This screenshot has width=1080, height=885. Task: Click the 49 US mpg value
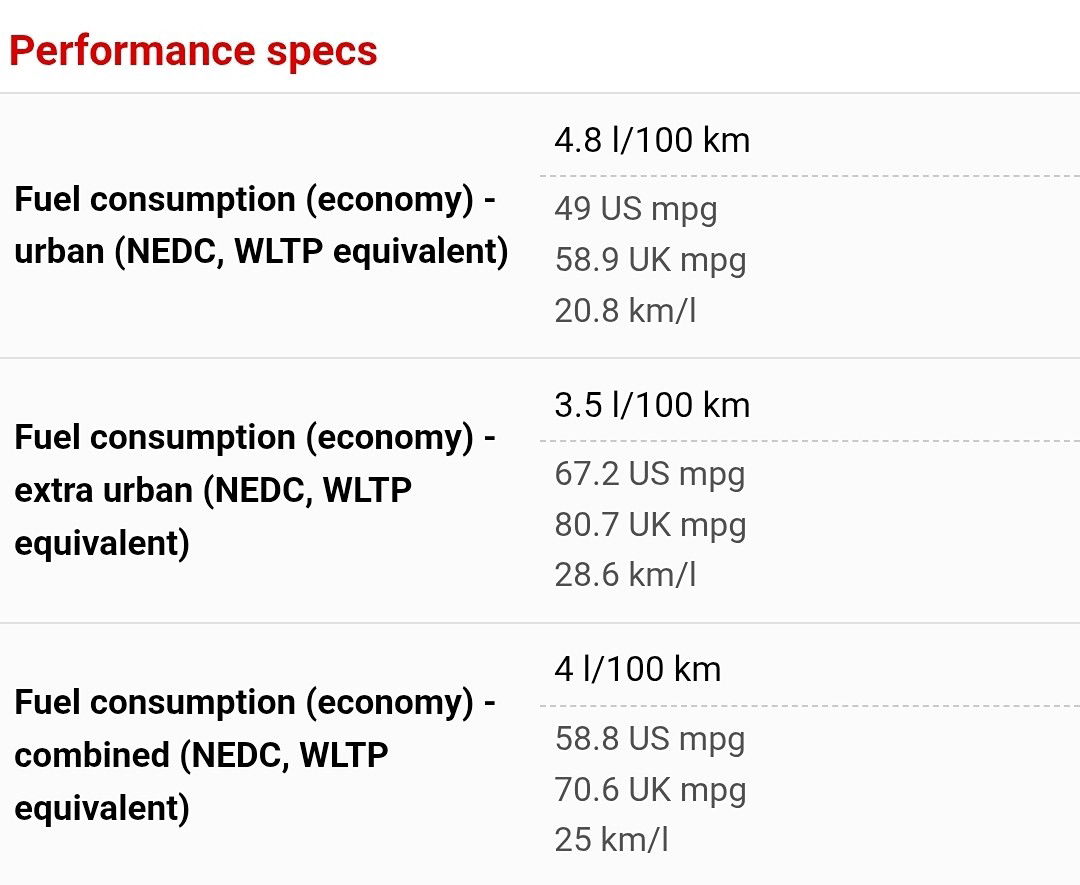point(636,209)
